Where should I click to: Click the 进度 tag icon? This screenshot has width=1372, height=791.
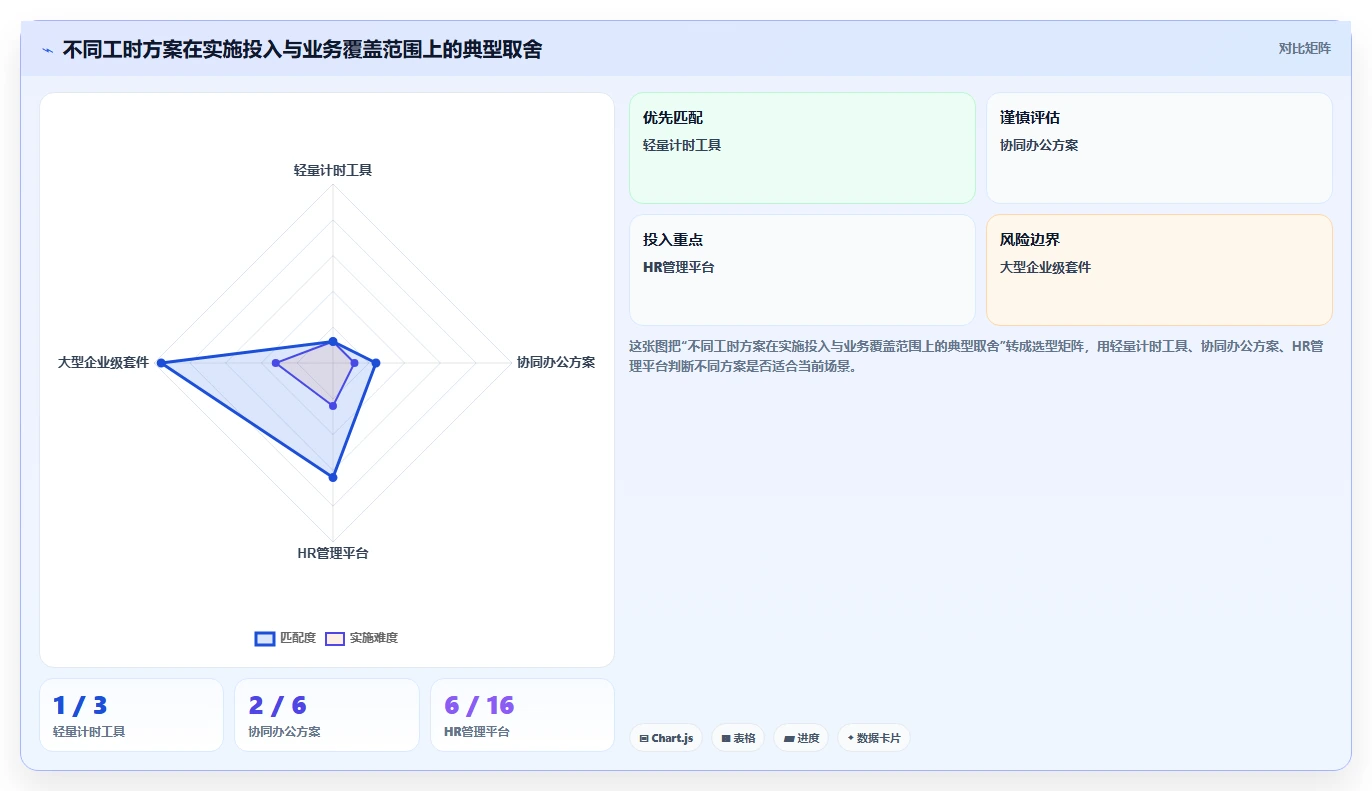[789, 738]
